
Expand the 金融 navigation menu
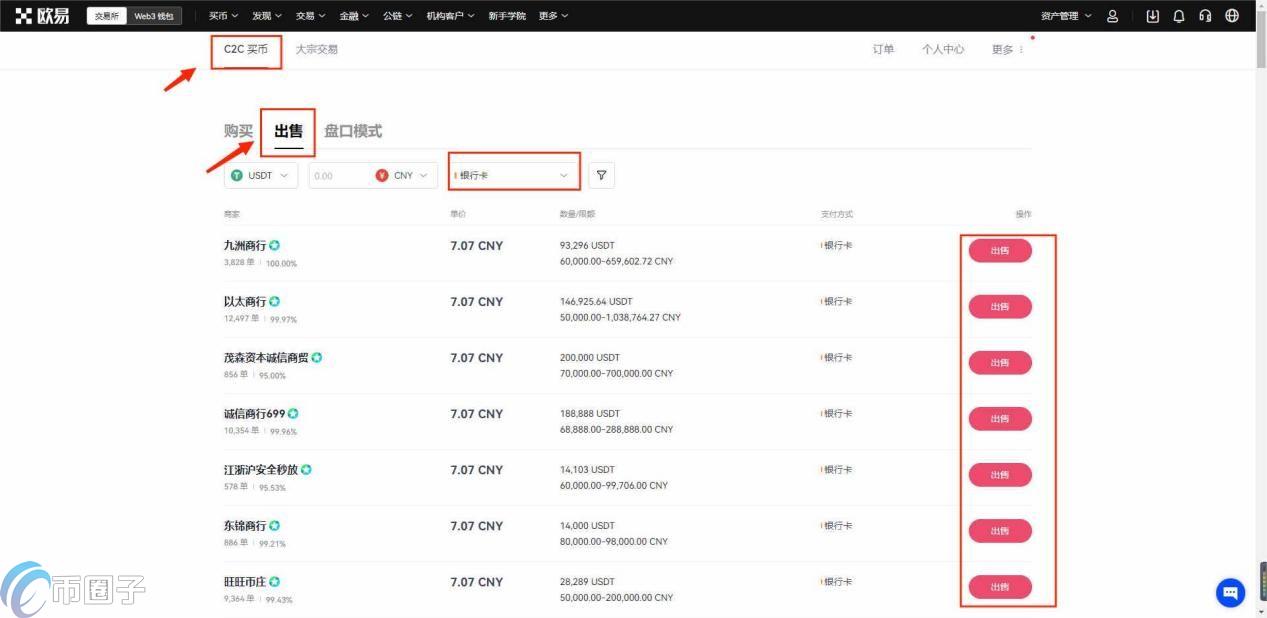coord(354,16)
